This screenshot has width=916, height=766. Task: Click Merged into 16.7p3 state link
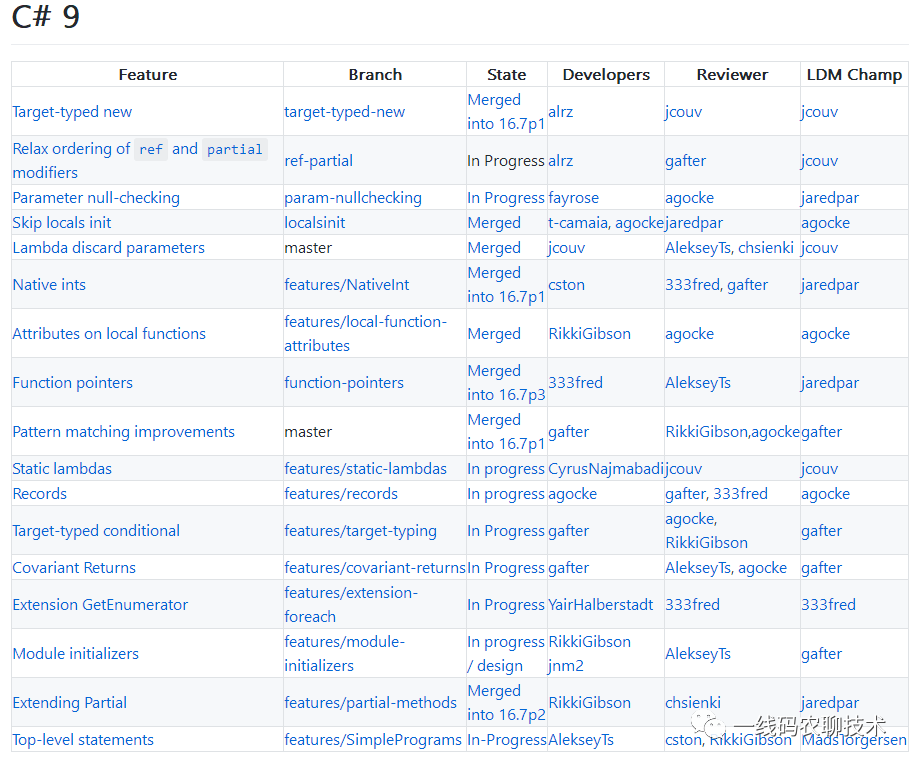(x=506, y=383)
